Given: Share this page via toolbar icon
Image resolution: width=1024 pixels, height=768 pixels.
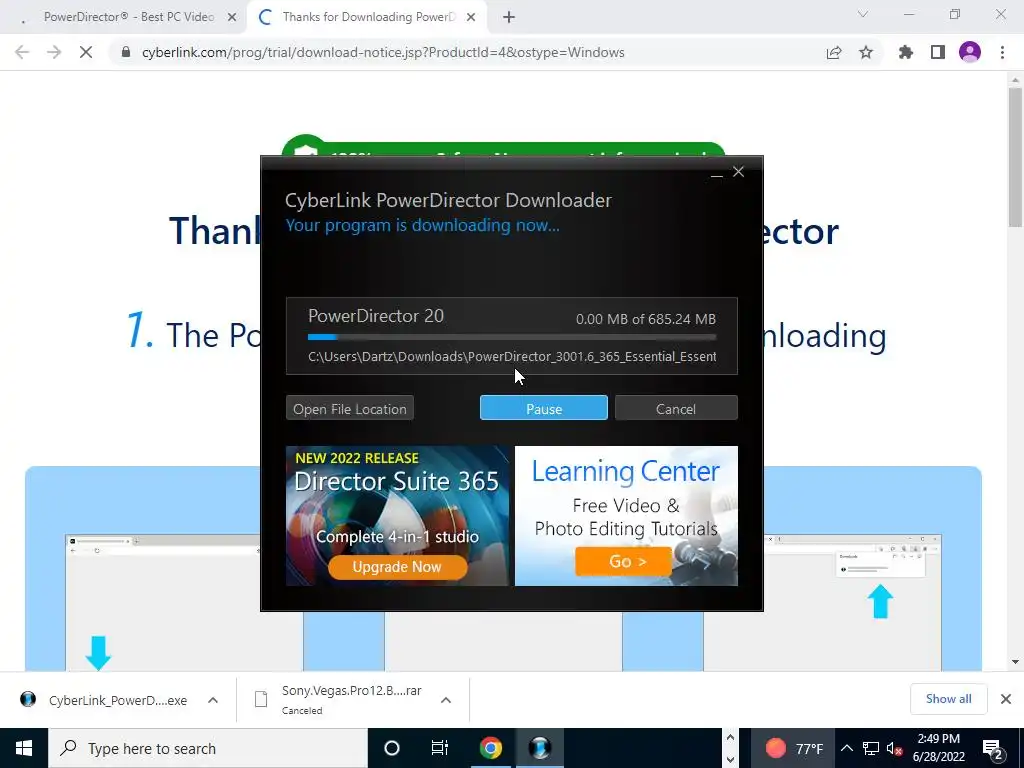Looking at the screenshot, I should point(834,52).
